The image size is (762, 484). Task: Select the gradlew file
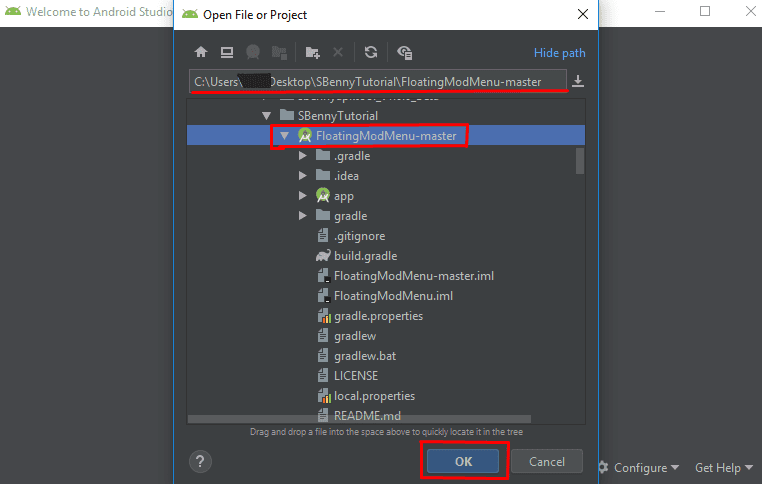(x=355, y=336)
